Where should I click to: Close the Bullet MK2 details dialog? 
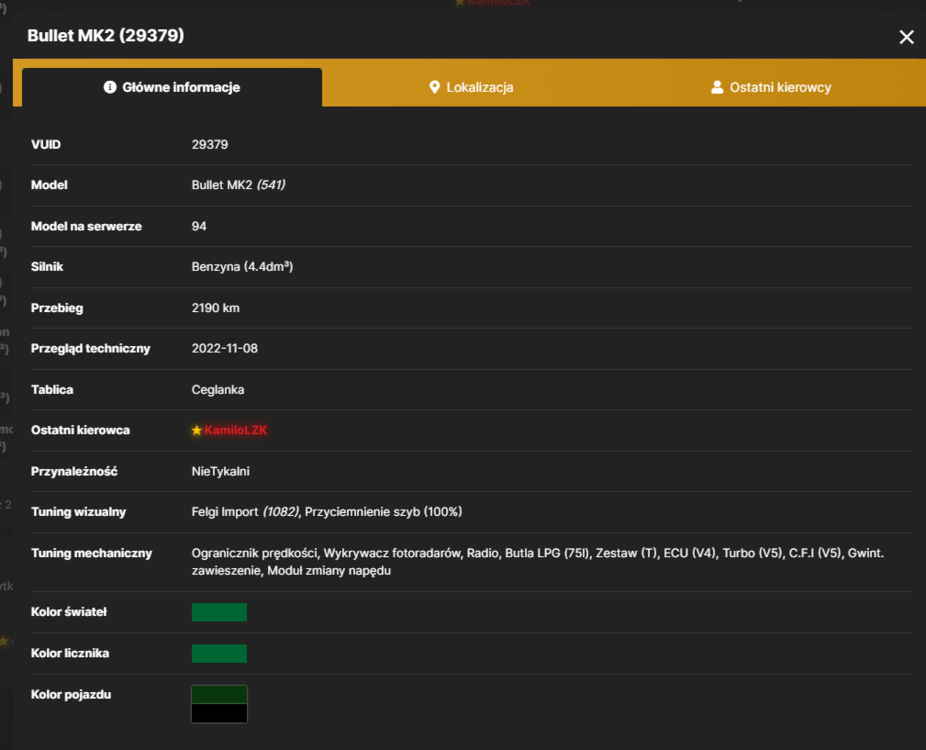(906, 37)
